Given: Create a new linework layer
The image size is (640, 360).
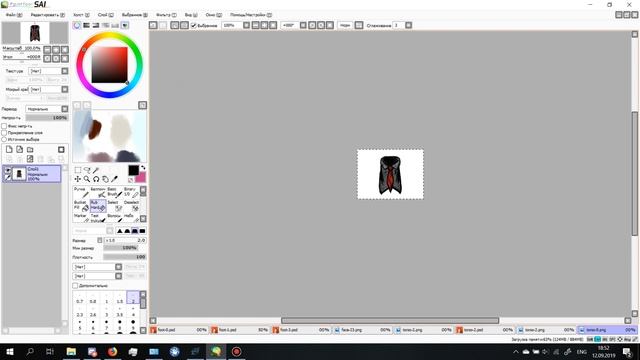Looking at the screenshot, I should pos(19,149).
